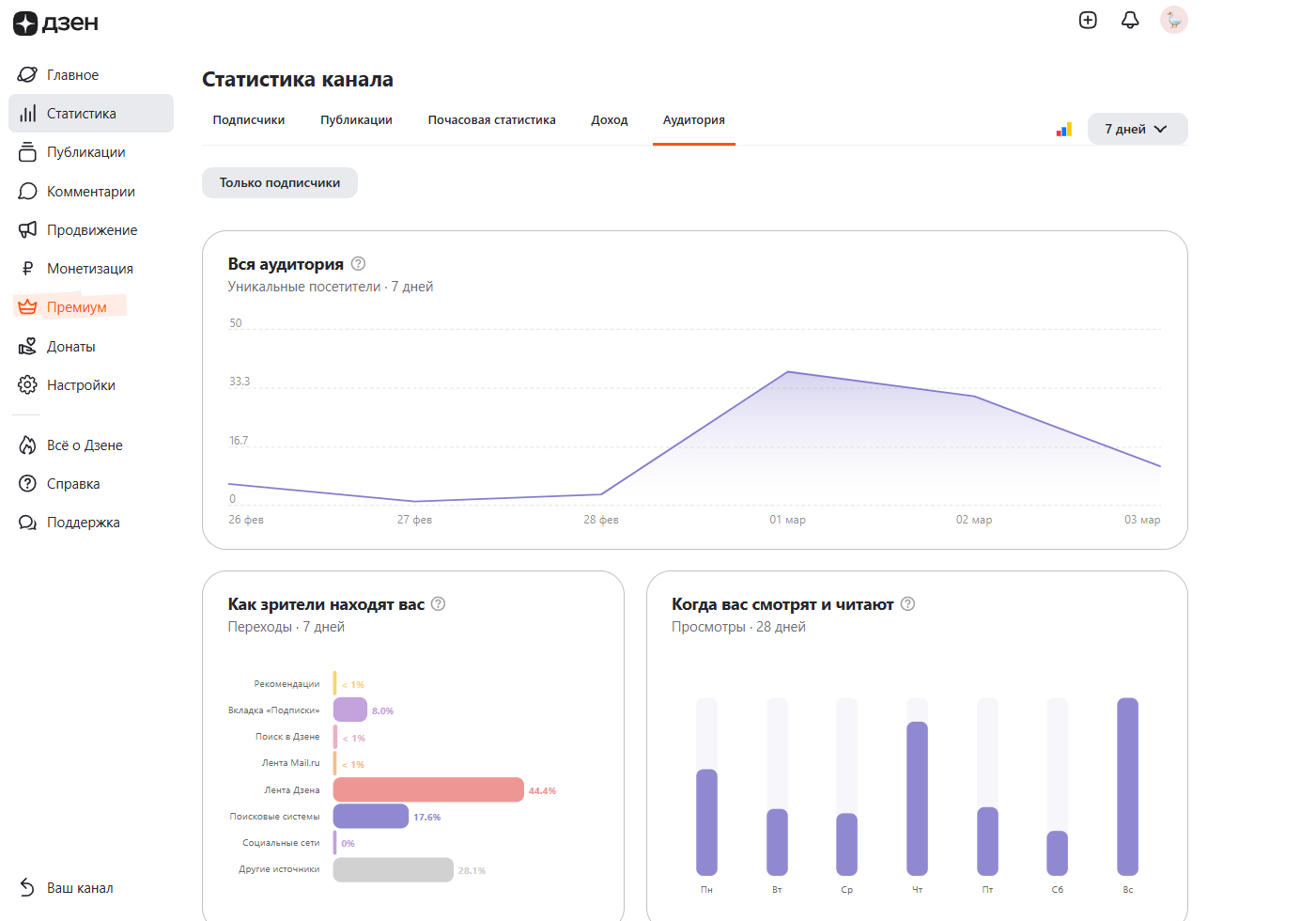The height and width of the screenshot is (921, 1316).
Task: Go to Премиум in sidebar
Action: [x=76, y=307]
